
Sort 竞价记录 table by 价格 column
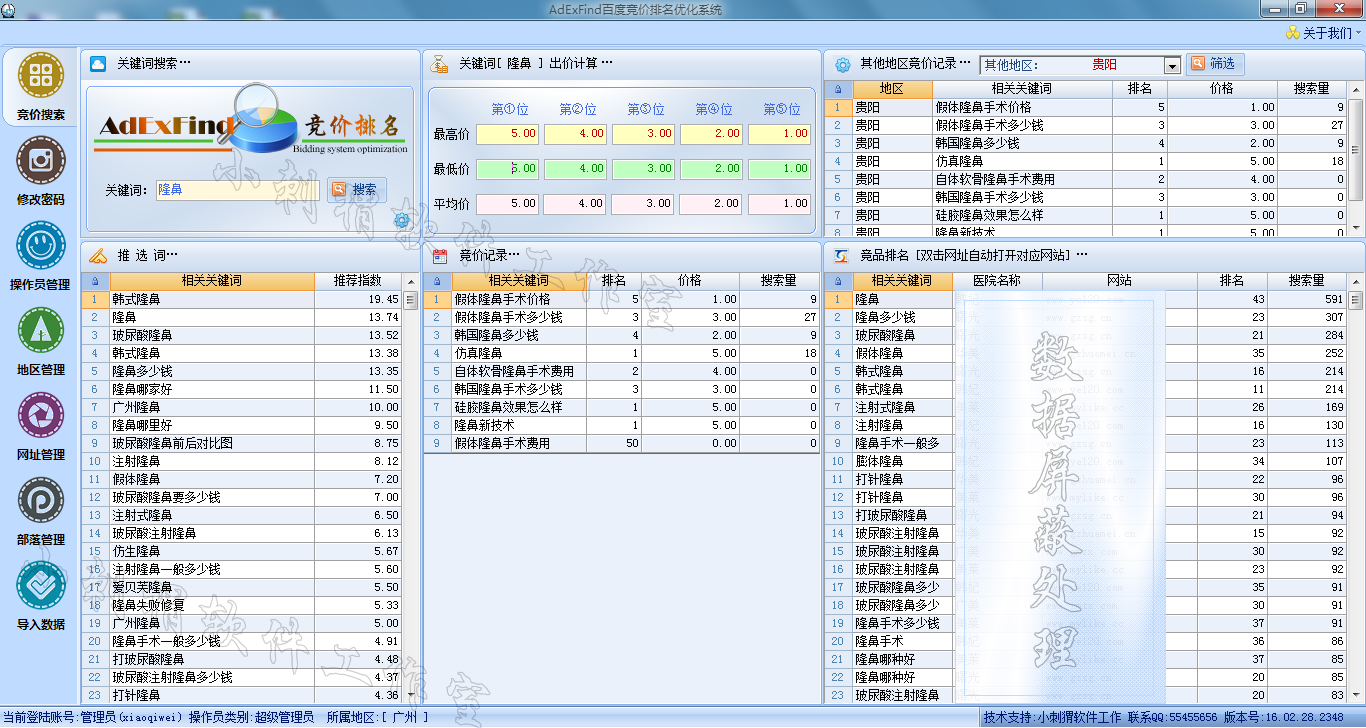690,281
